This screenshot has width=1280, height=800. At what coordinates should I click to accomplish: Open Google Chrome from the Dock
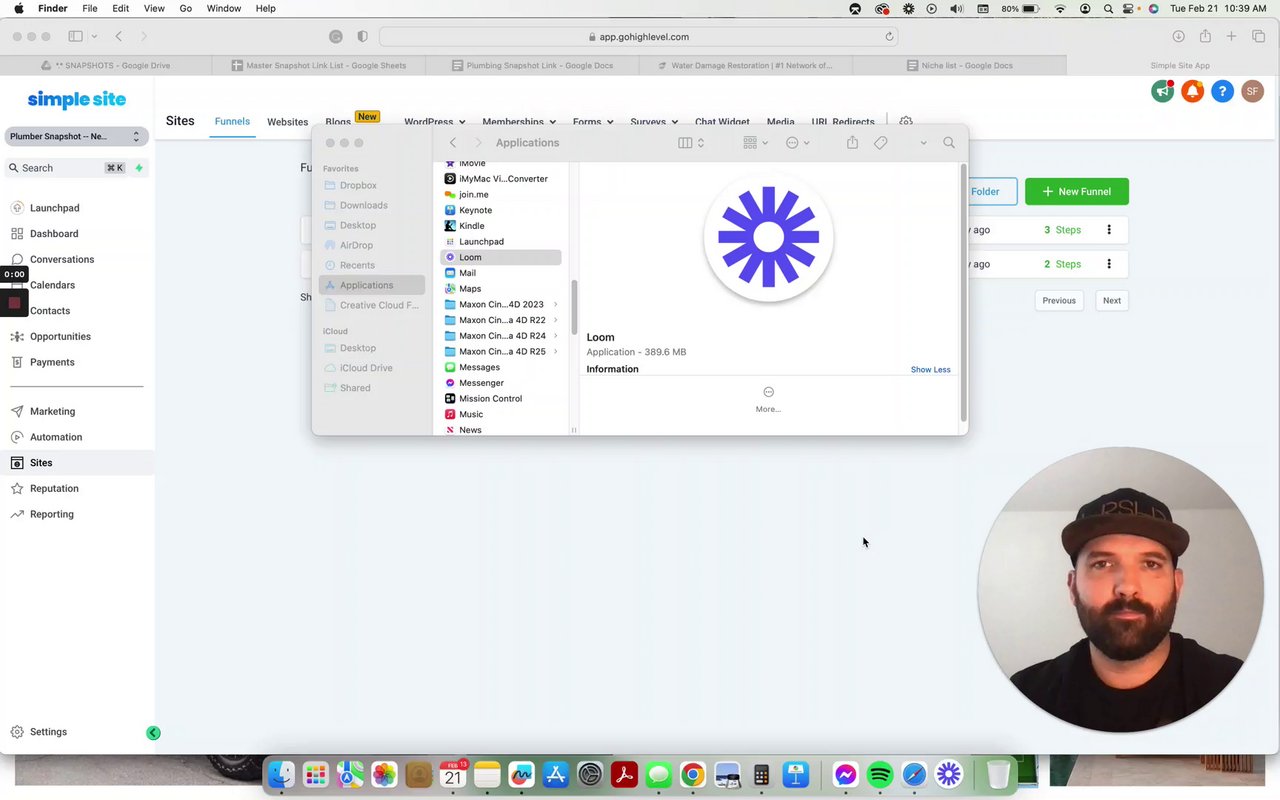pyautogui.click(x=692, y=775)
